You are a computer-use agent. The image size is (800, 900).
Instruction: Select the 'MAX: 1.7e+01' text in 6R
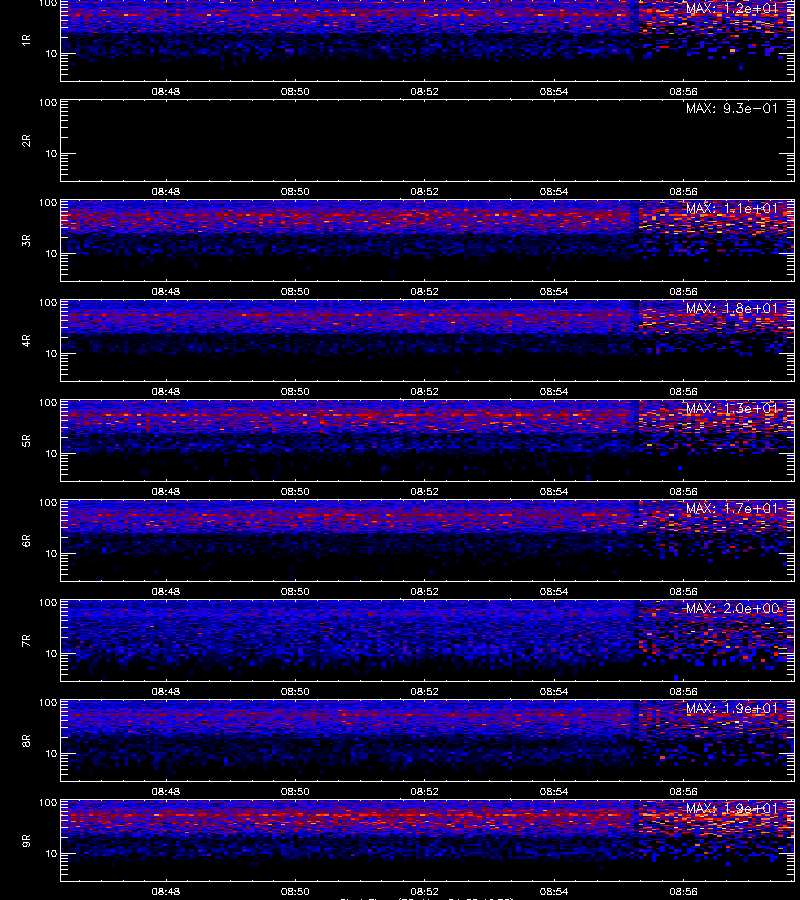pyautogui.click(x=732, y=509)
